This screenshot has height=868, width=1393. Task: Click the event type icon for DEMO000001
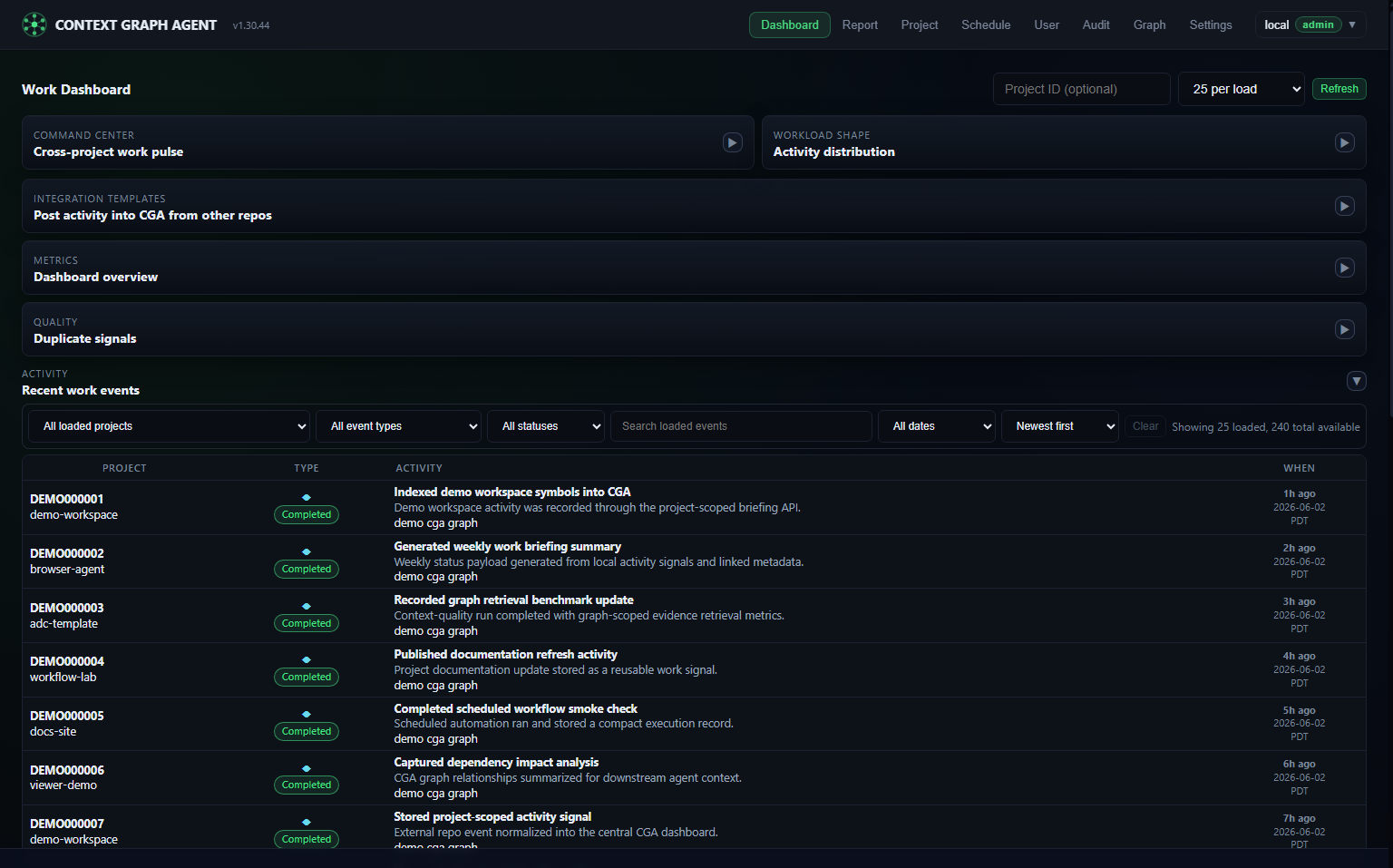click(307, 497)
